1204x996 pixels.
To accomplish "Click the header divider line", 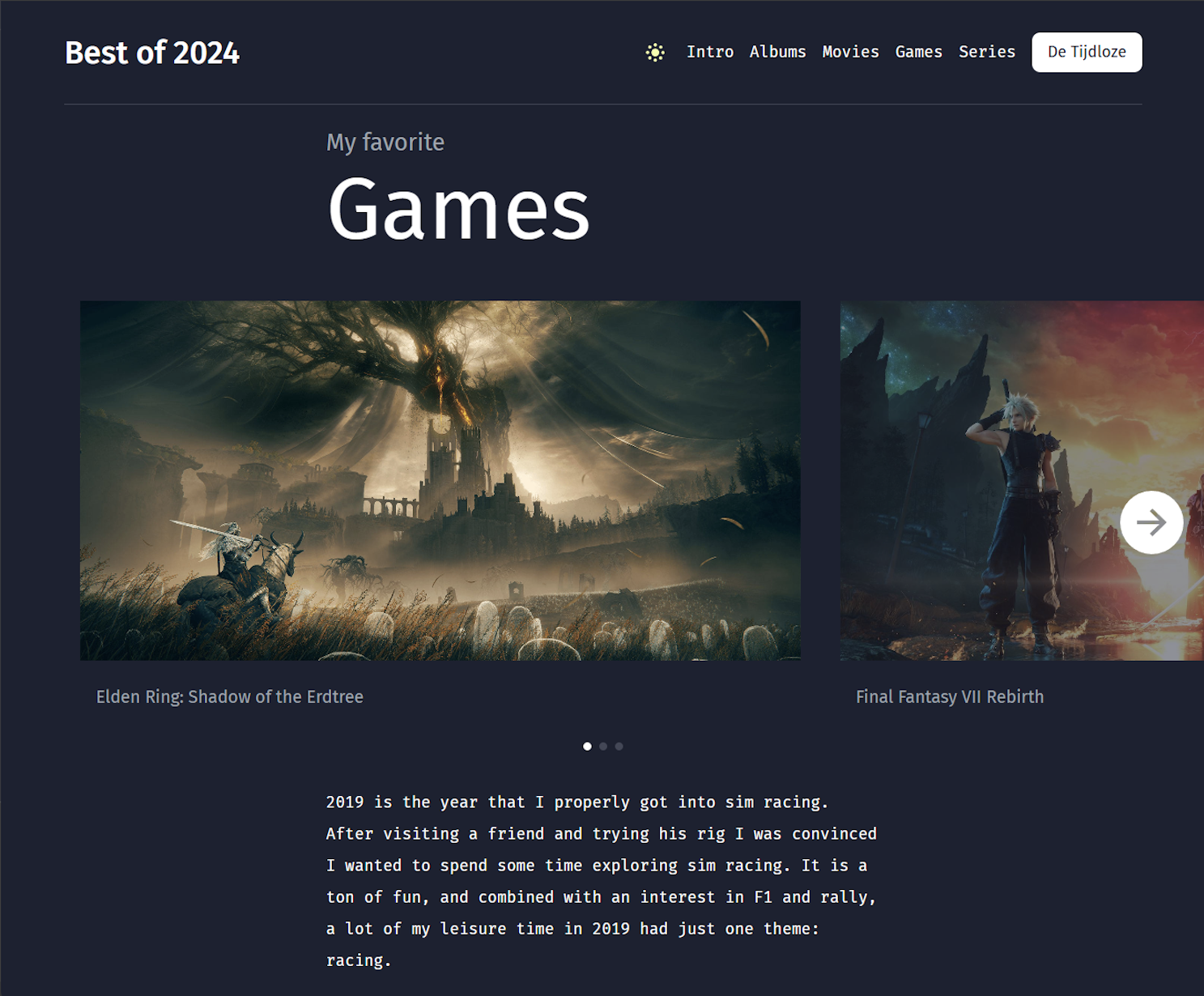I will (603, 104).
